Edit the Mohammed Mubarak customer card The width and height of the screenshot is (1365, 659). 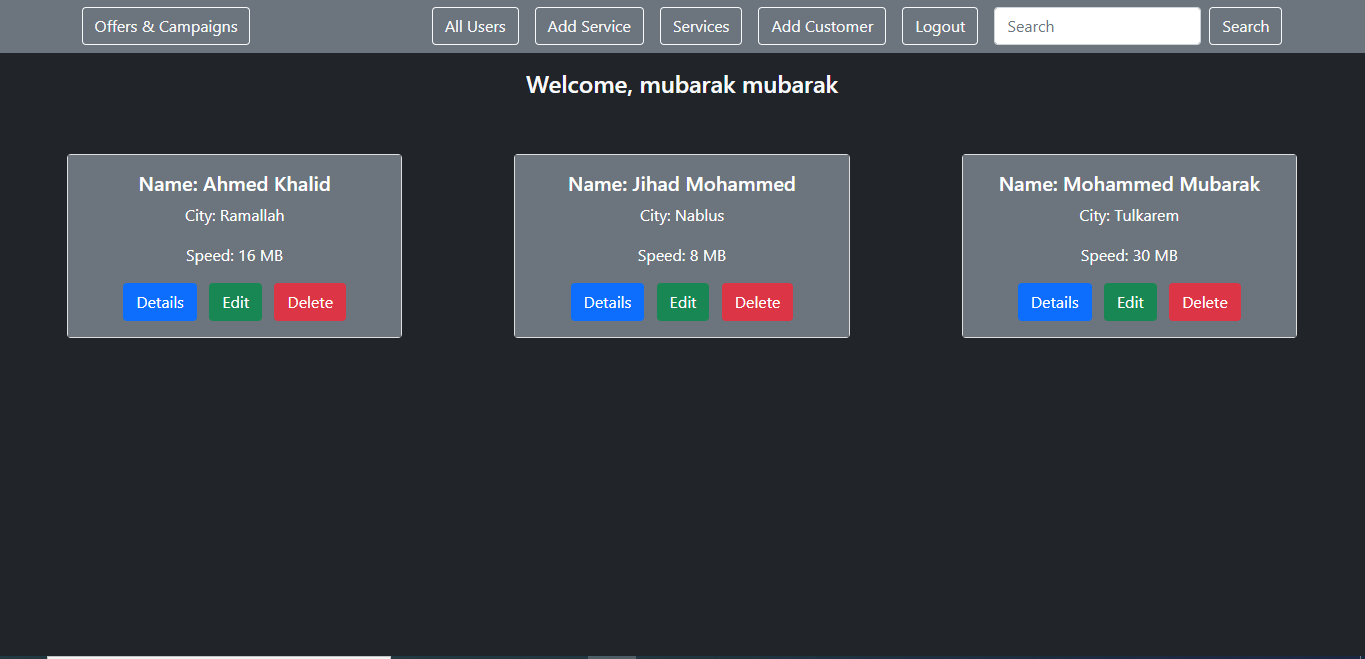[x=1130, y=302]
